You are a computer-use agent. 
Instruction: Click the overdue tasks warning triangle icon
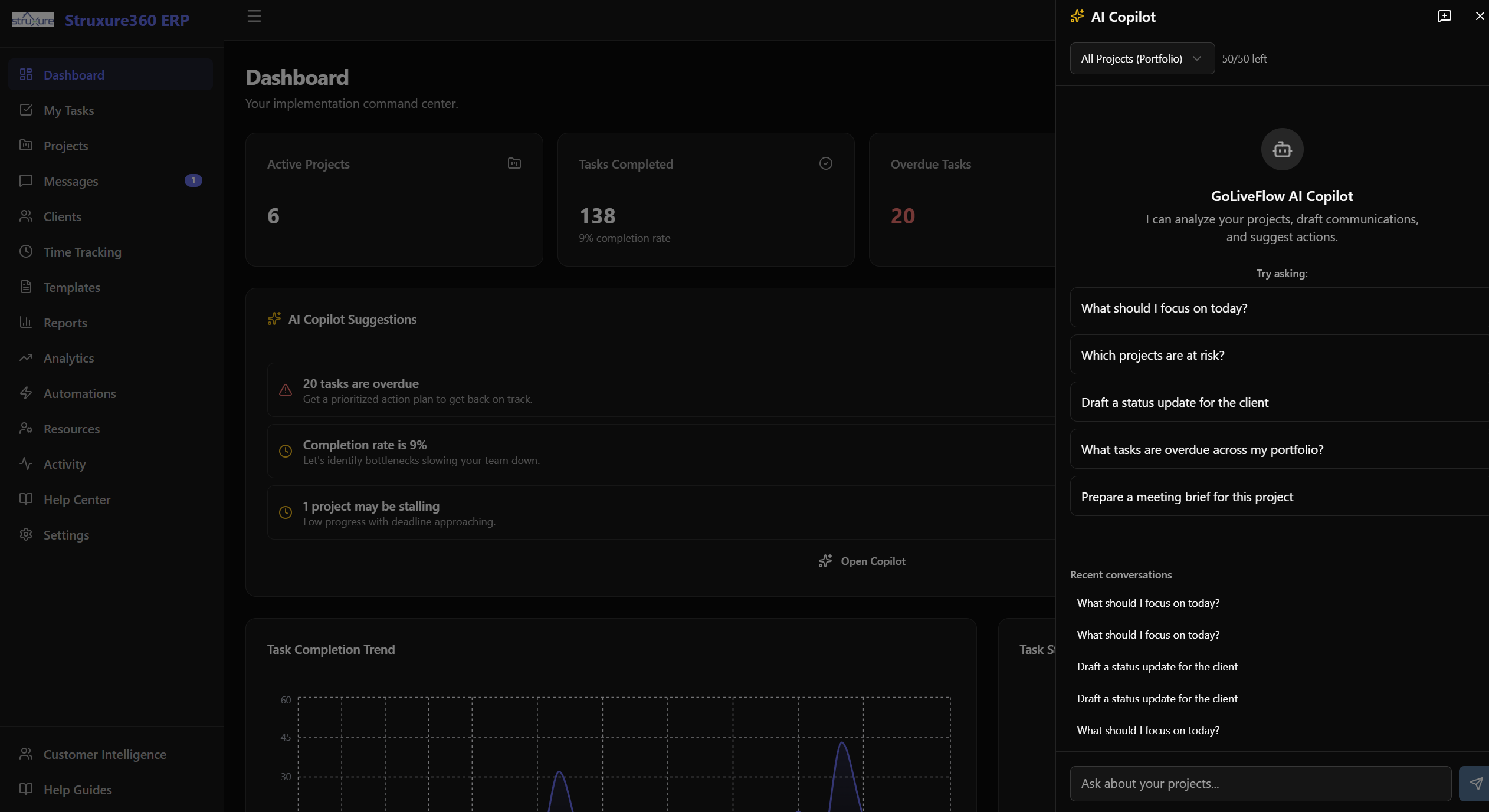click(x=286, y=390)
